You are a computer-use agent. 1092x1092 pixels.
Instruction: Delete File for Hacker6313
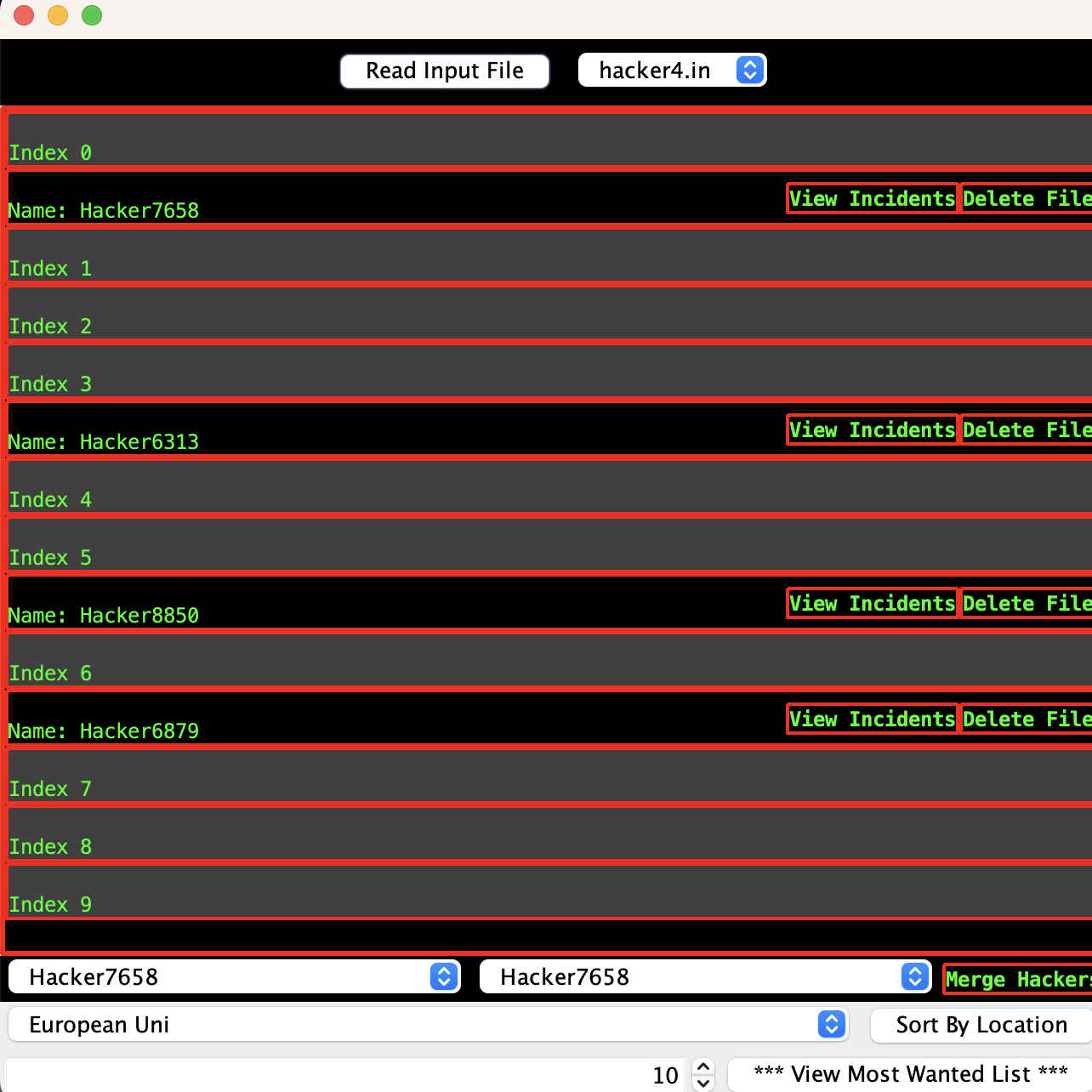pyautogui.click(x=1027, y=429)
